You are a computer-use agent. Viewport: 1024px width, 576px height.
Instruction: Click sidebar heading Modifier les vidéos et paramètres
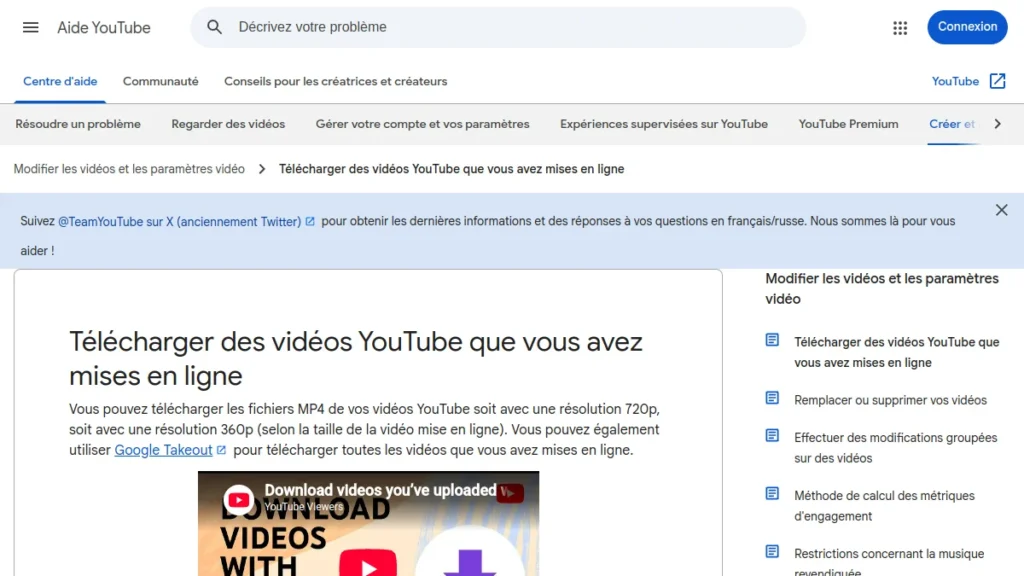pos(882,289)
